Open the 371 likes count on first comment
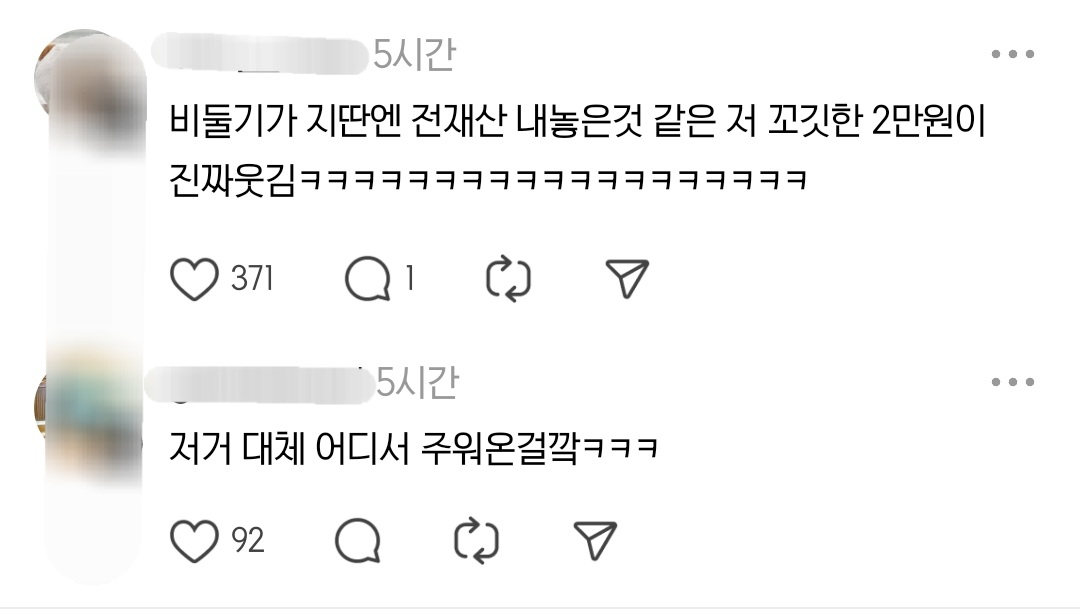 pos(252,279)
